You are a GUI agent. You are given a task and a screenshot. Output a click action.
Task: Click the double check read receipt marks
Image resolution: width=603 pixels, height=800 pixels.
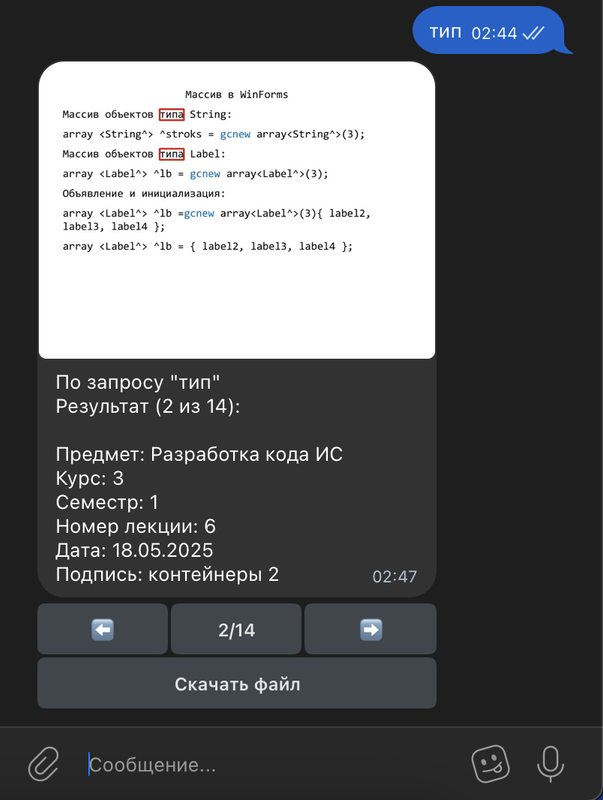click(x=534, y=33)
